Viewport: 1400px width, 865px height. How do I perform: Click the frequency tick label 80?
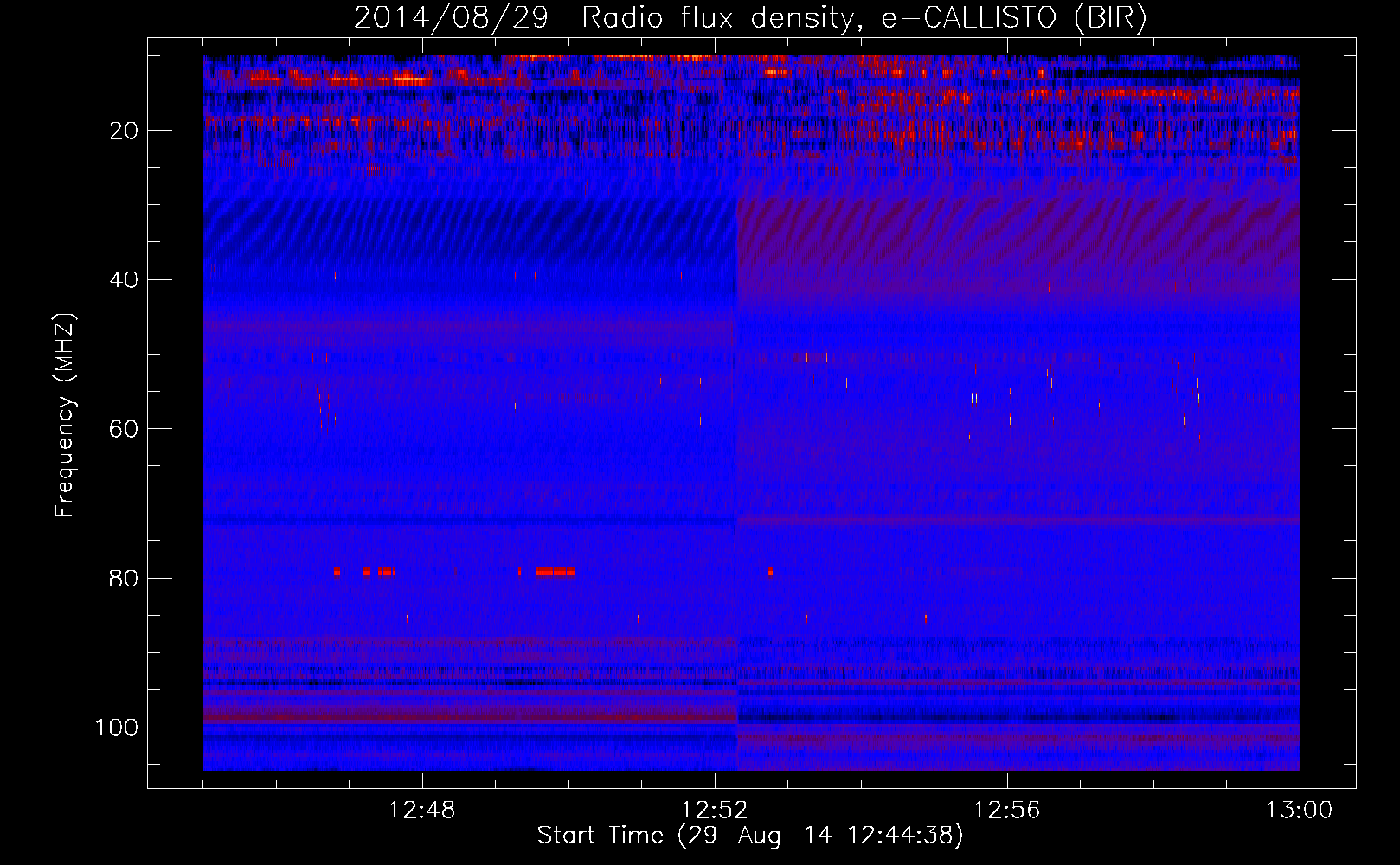(x=124, y=578)
